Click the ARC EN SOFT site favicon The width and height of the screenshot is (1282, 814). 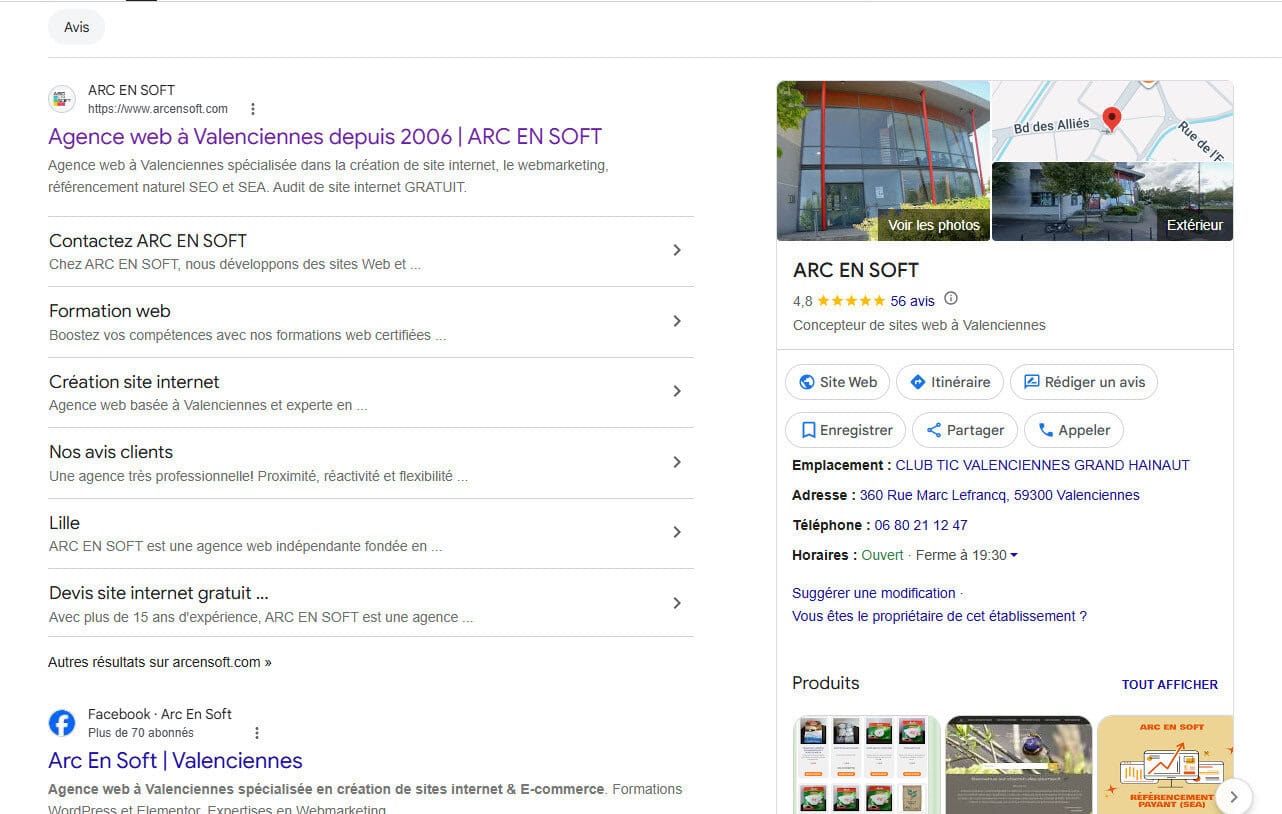click(62, 99)
